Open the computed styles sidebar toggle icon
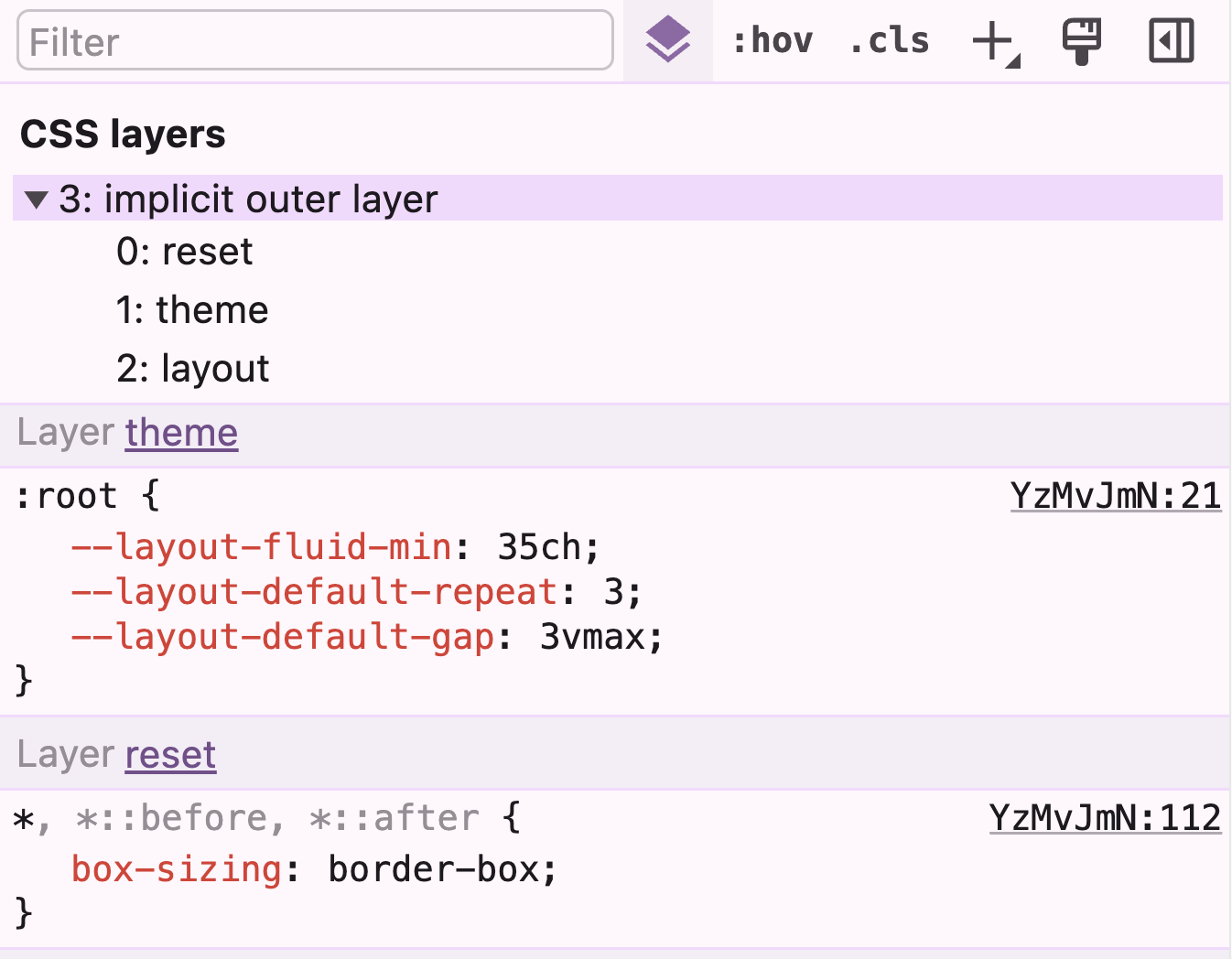The width and height of the screenshot is (1232, 959). (1172, 40)
